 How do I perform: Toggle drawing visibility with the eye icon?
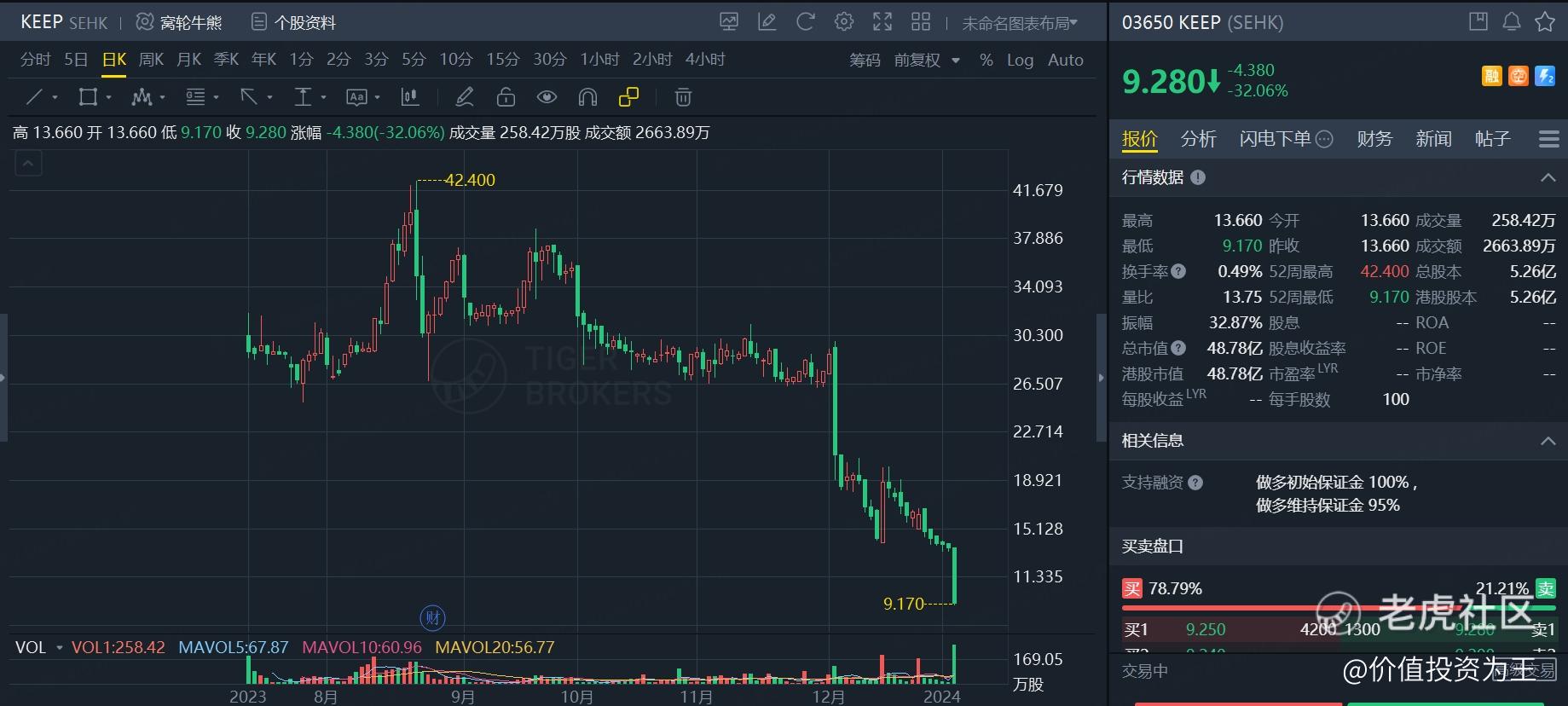pos(547,97)
